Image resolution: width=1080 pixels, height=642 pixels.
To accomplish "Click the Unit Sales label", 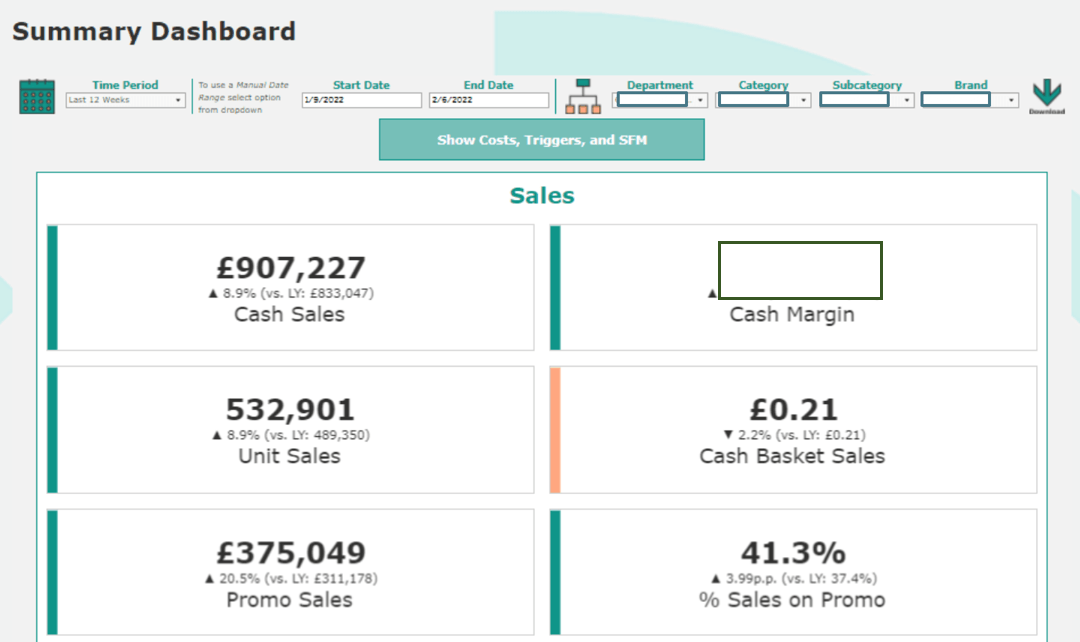I will (x=289, y=457).
